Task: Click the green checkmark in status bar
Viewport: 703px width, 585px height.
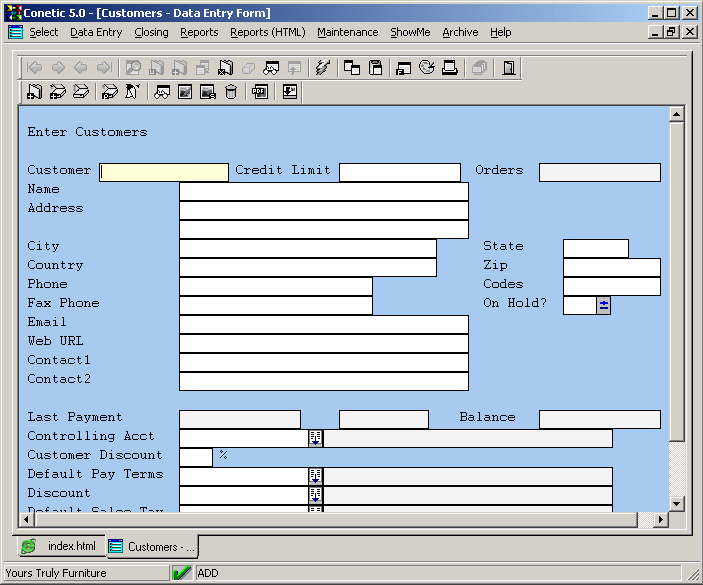Action: 182,573
